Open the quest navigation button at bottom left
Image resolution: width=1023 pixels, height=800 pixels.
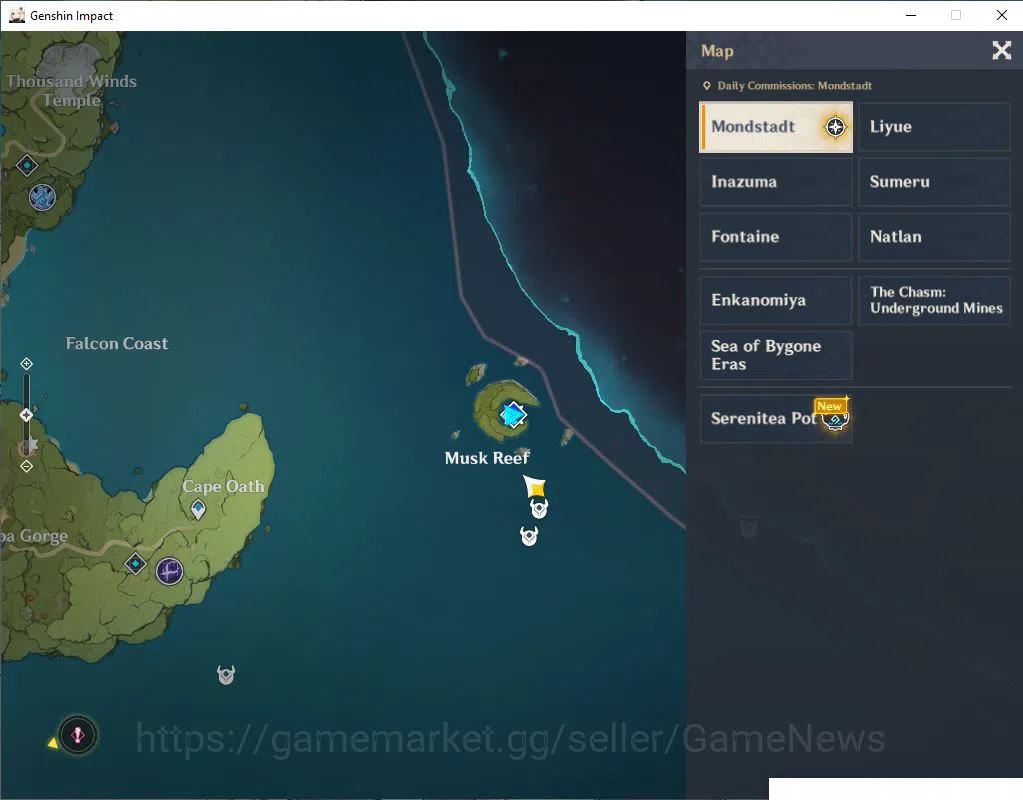[78, 735]
